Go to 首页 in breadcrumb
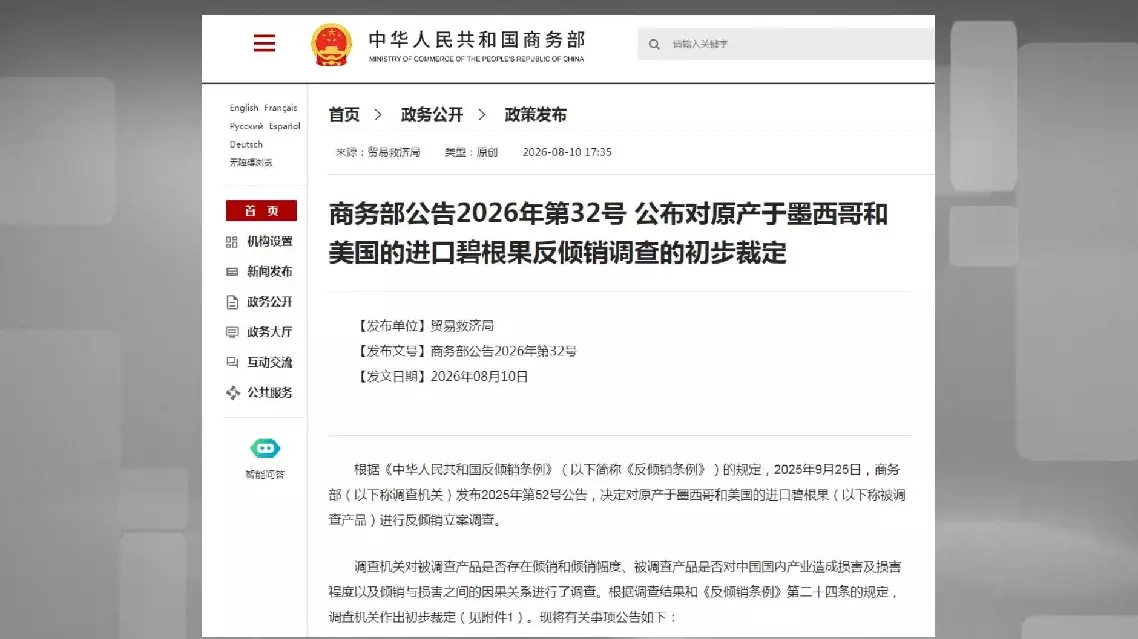The height and width of the screenshot is (639, 1138). 344,115
